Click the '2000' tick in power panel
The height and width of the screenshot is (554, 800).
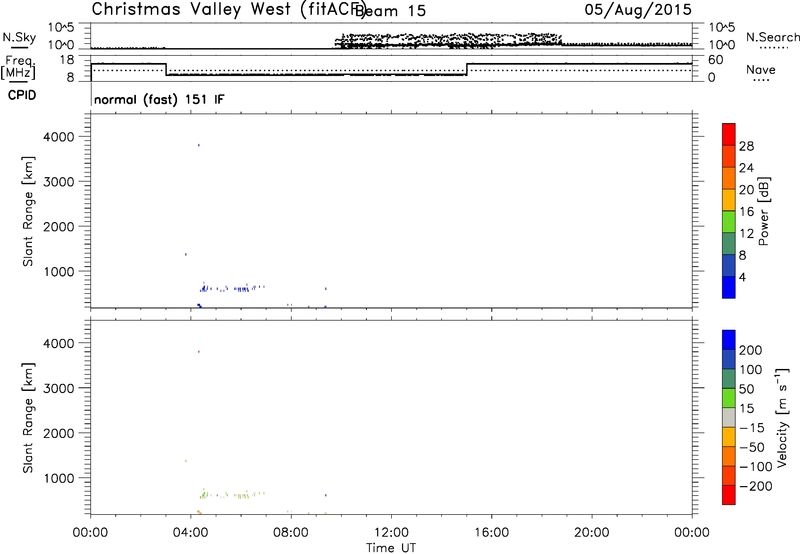click(x=59, y=226)
